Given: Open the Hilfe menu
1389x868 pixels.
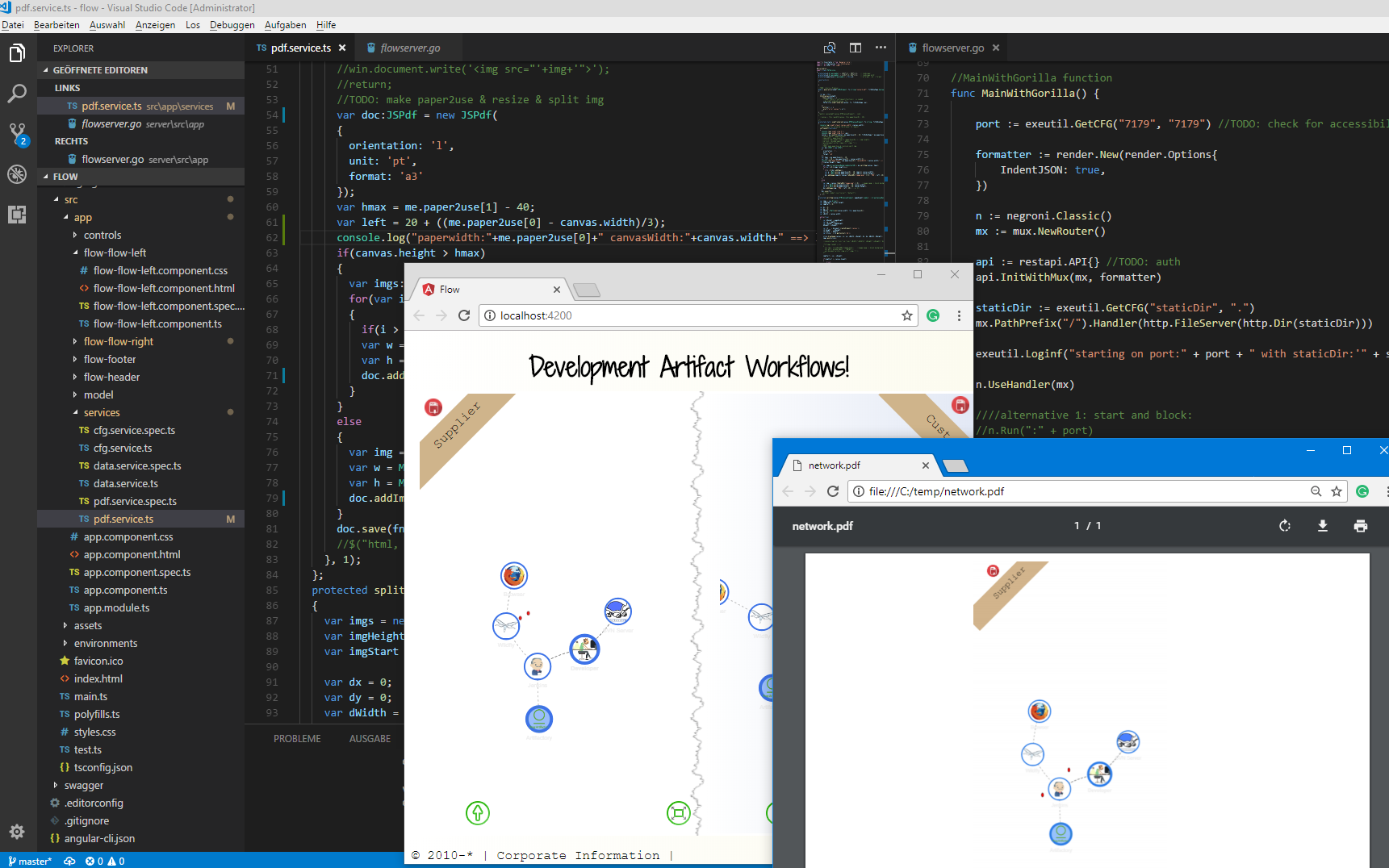Looking at the screenshot, I should pos(326,25).
